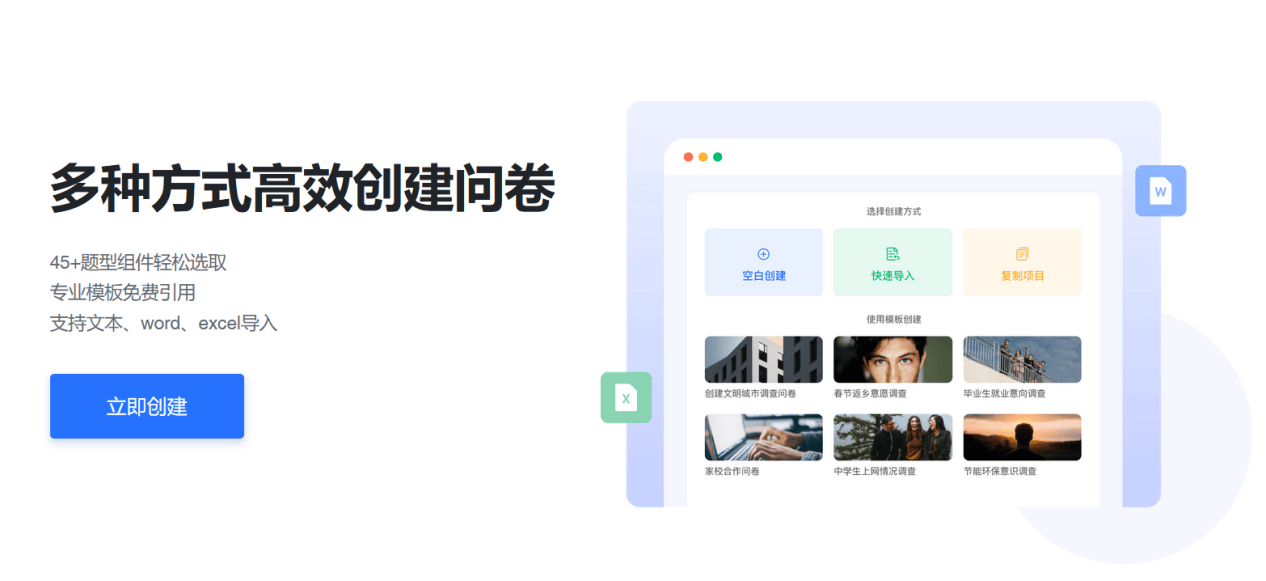
Task: Open 春节返乡意愿调查 template thumbnail
Action: click(893, 359)
